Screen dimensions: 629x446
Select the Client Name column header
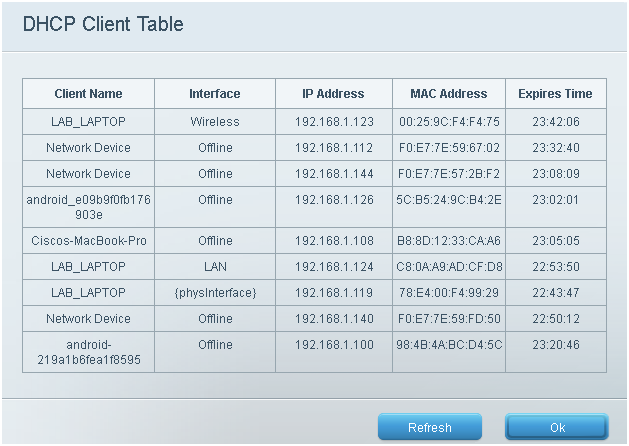click(x=88, y=93)
